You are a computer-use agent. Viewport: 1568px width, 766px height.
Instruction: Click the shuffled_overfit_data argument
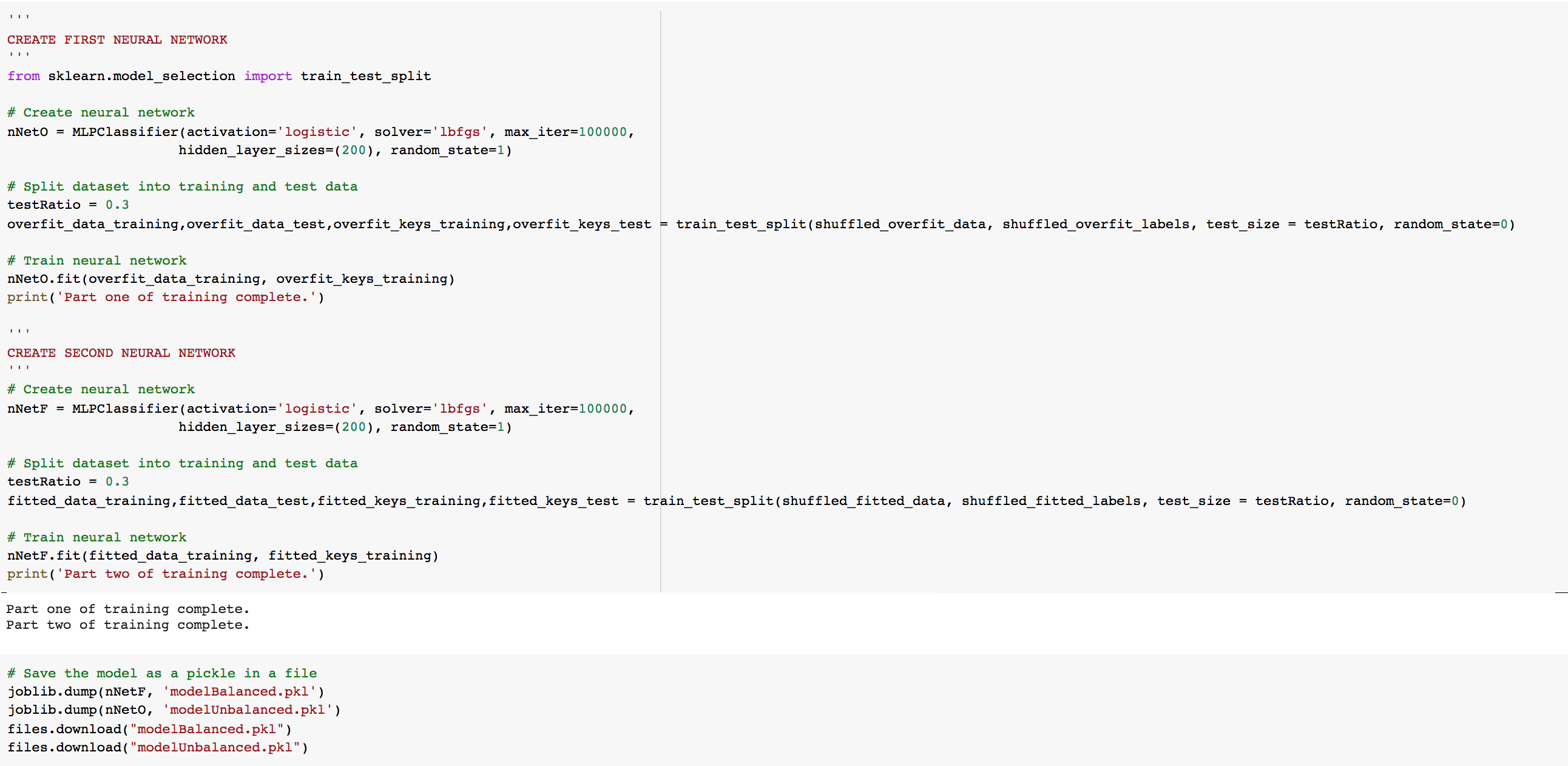coord(900,224)
